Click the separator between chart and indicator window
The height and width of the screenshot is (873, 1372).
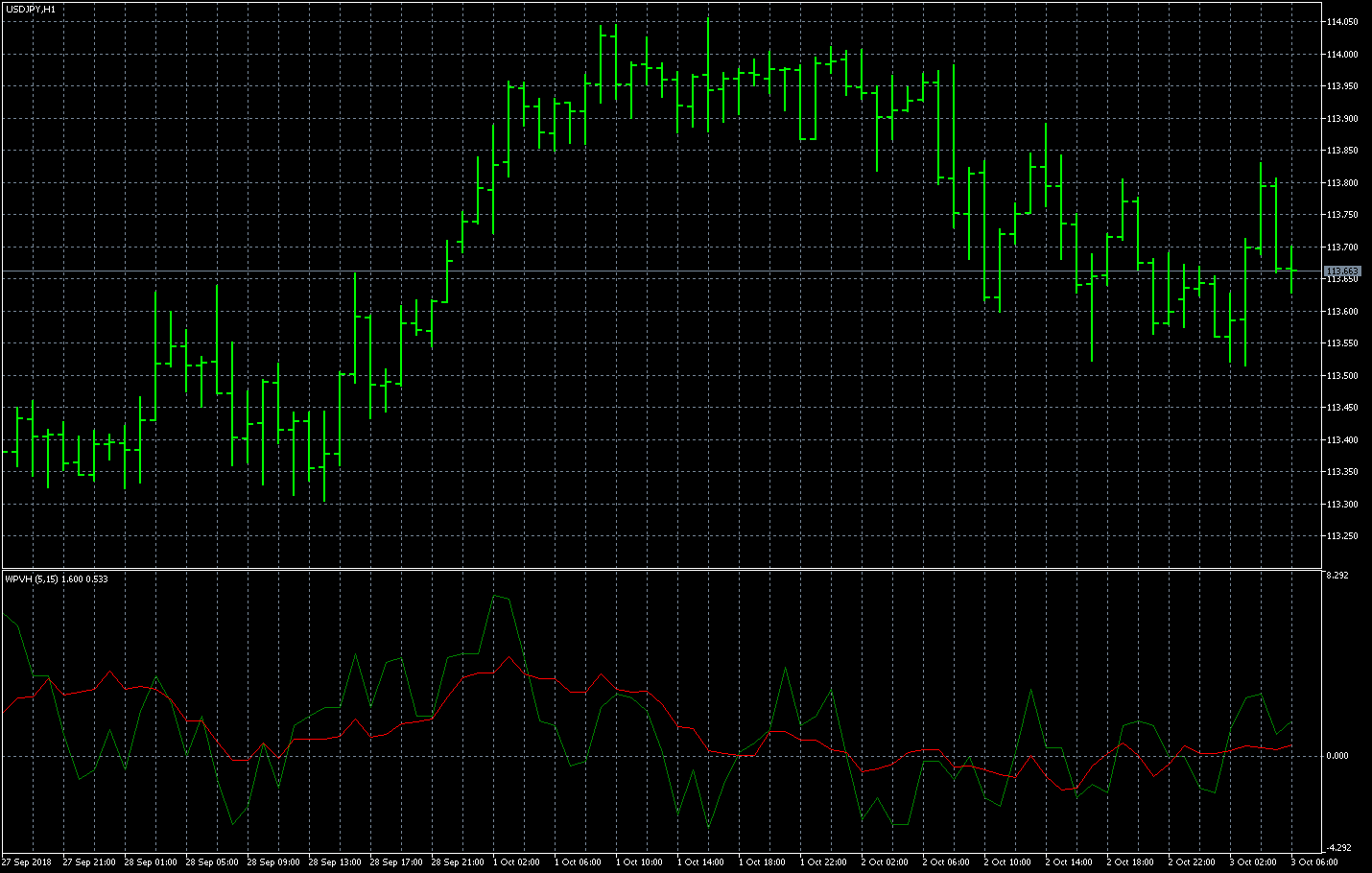[x=661, y=569]
